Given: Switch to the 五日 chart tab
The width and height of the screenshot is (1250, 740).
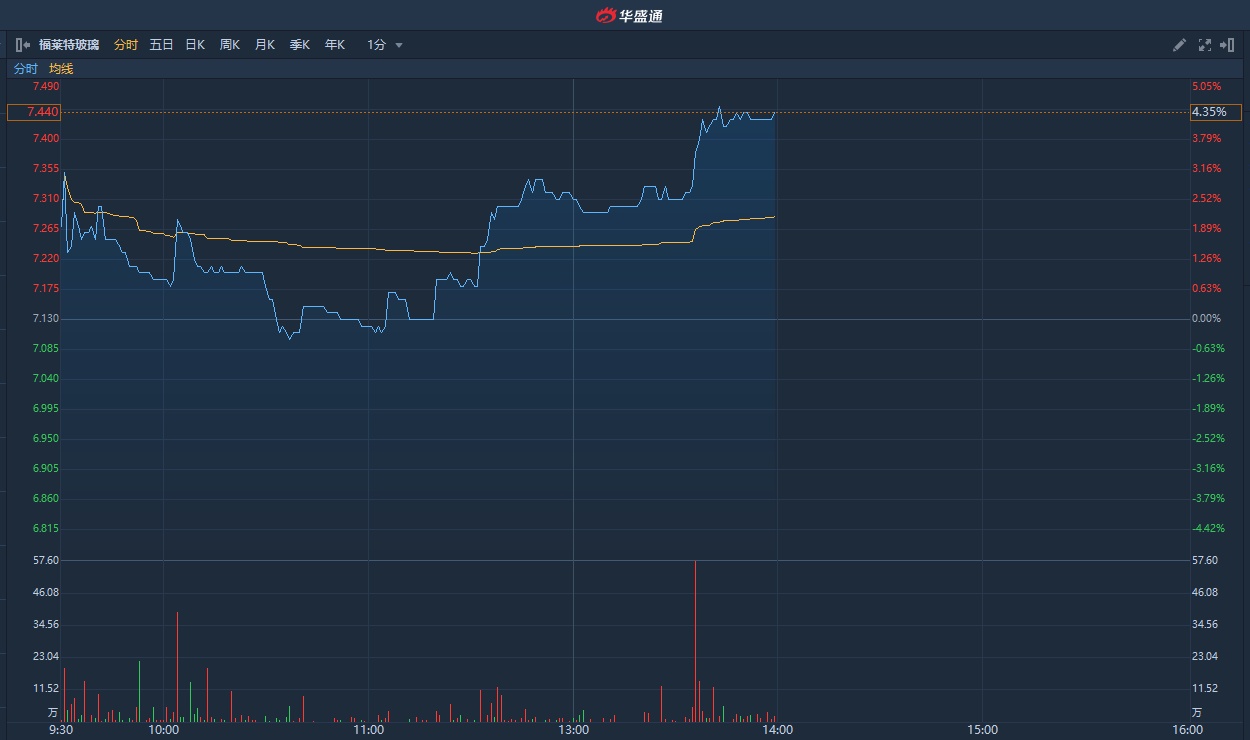Looking at the screenshot, I should (161, 45).
